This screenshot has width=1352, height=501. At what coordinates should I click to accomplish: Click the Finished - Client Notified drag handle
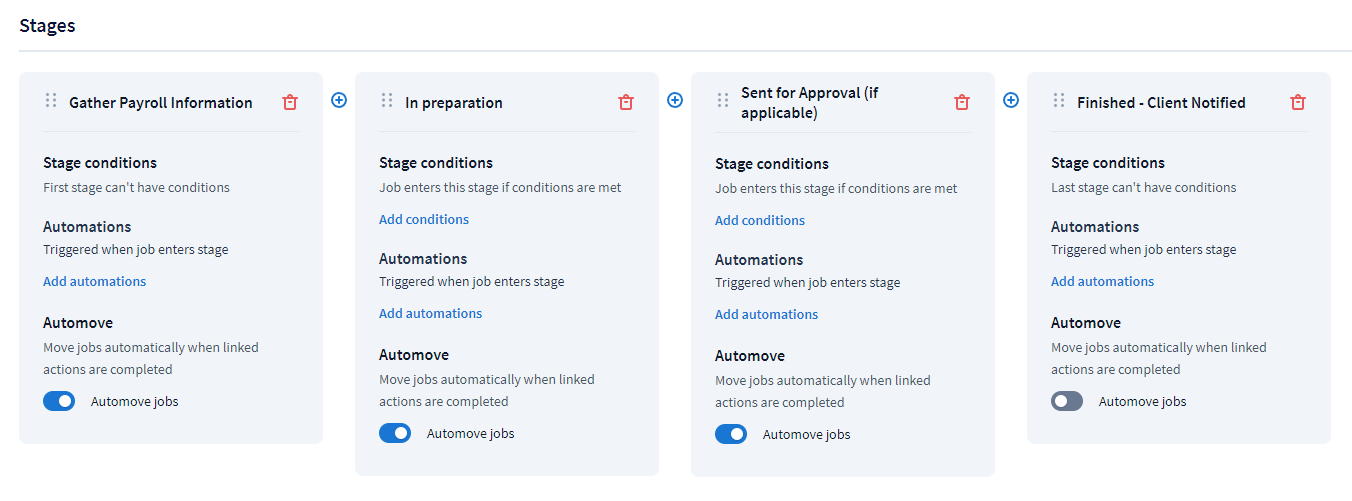pyautogui.click(x=1059, y=101)
